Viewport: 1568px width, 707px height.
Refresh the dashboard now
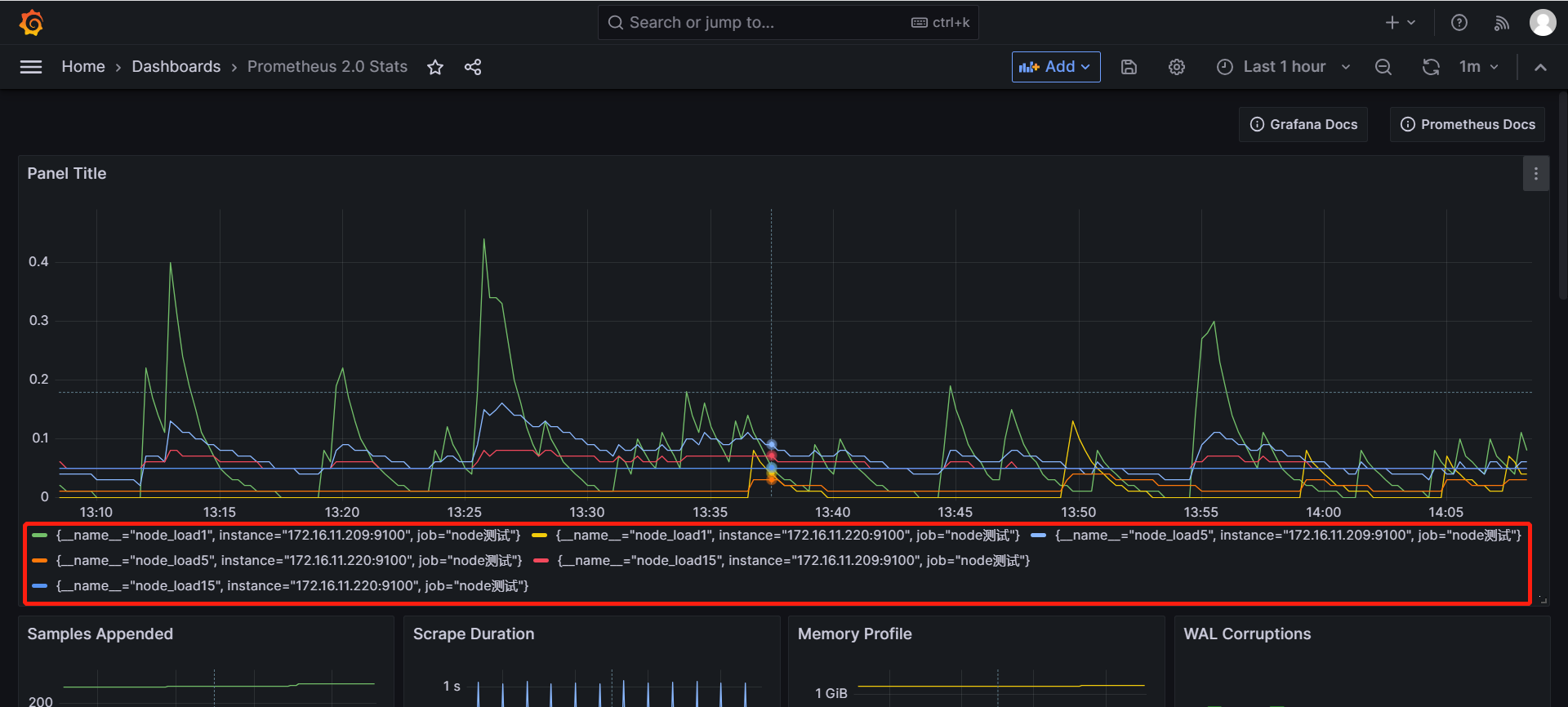coord(1431,67)
